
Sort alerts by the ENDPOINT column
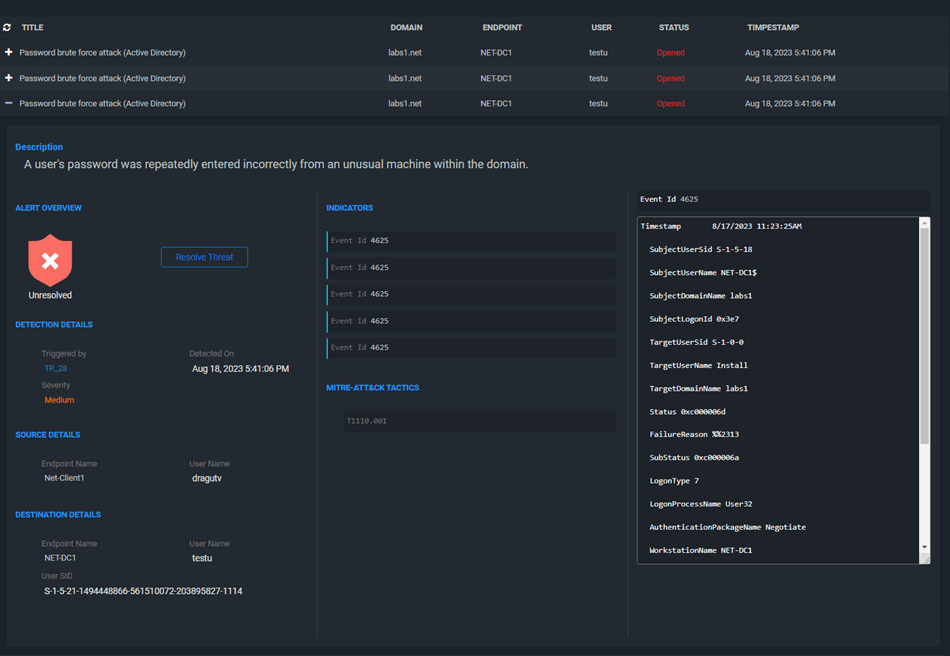point(501,27)
